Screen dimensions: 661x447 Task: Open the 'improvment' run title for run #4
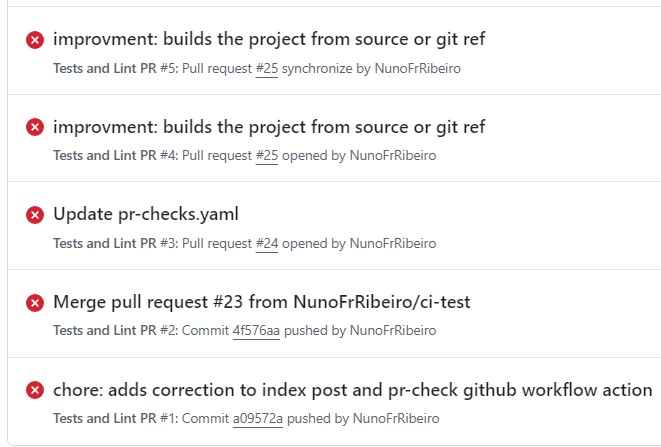(x=269, y=126)
